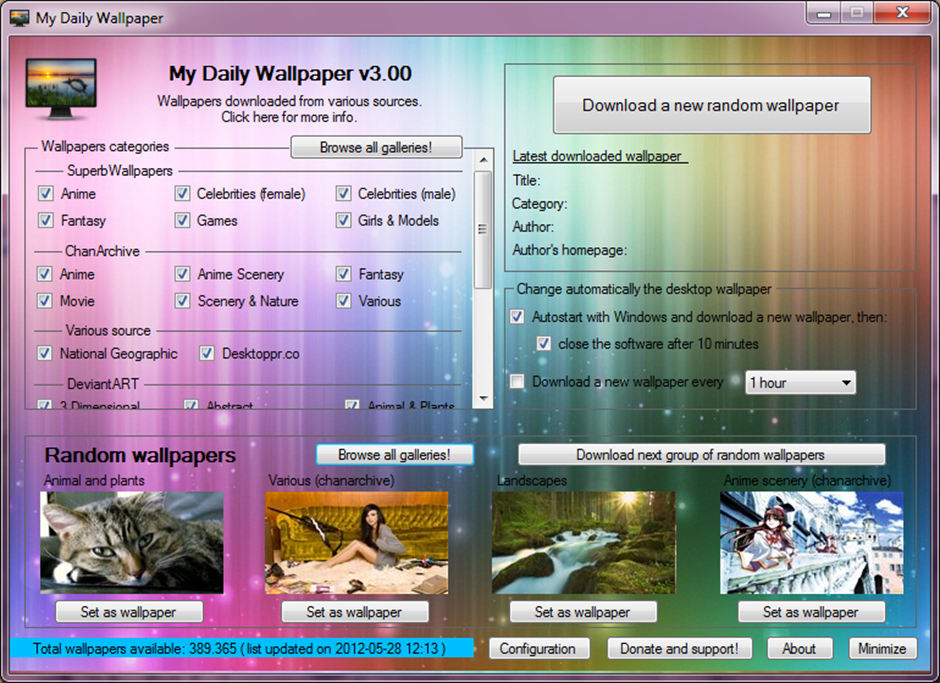The height and width of the screenshot is (683, 940).
Task: Click the SuperbWallpapers group heading
Action: 120,171
